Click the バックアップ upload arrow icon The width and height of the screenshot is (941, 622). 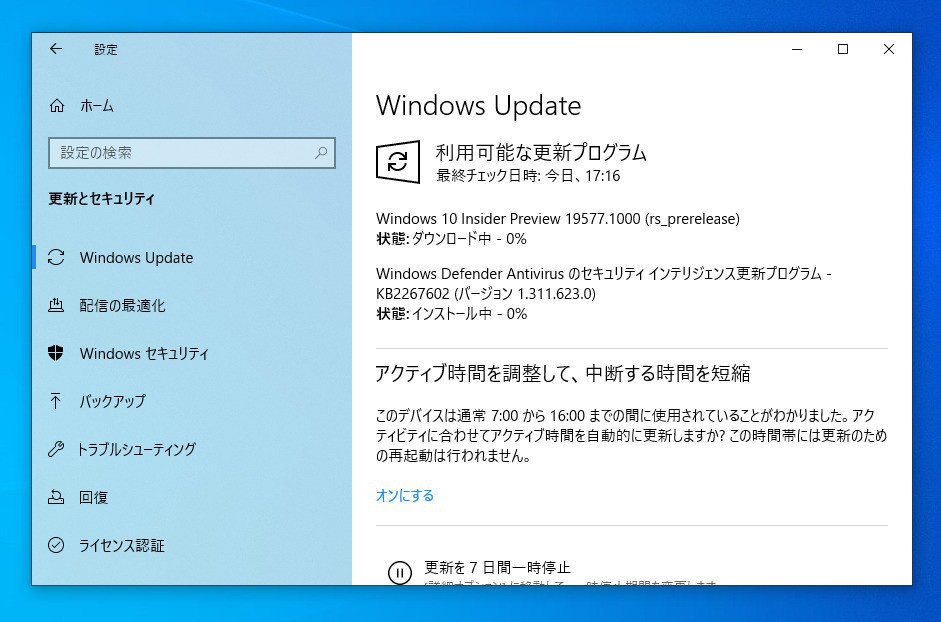[56, 401]
